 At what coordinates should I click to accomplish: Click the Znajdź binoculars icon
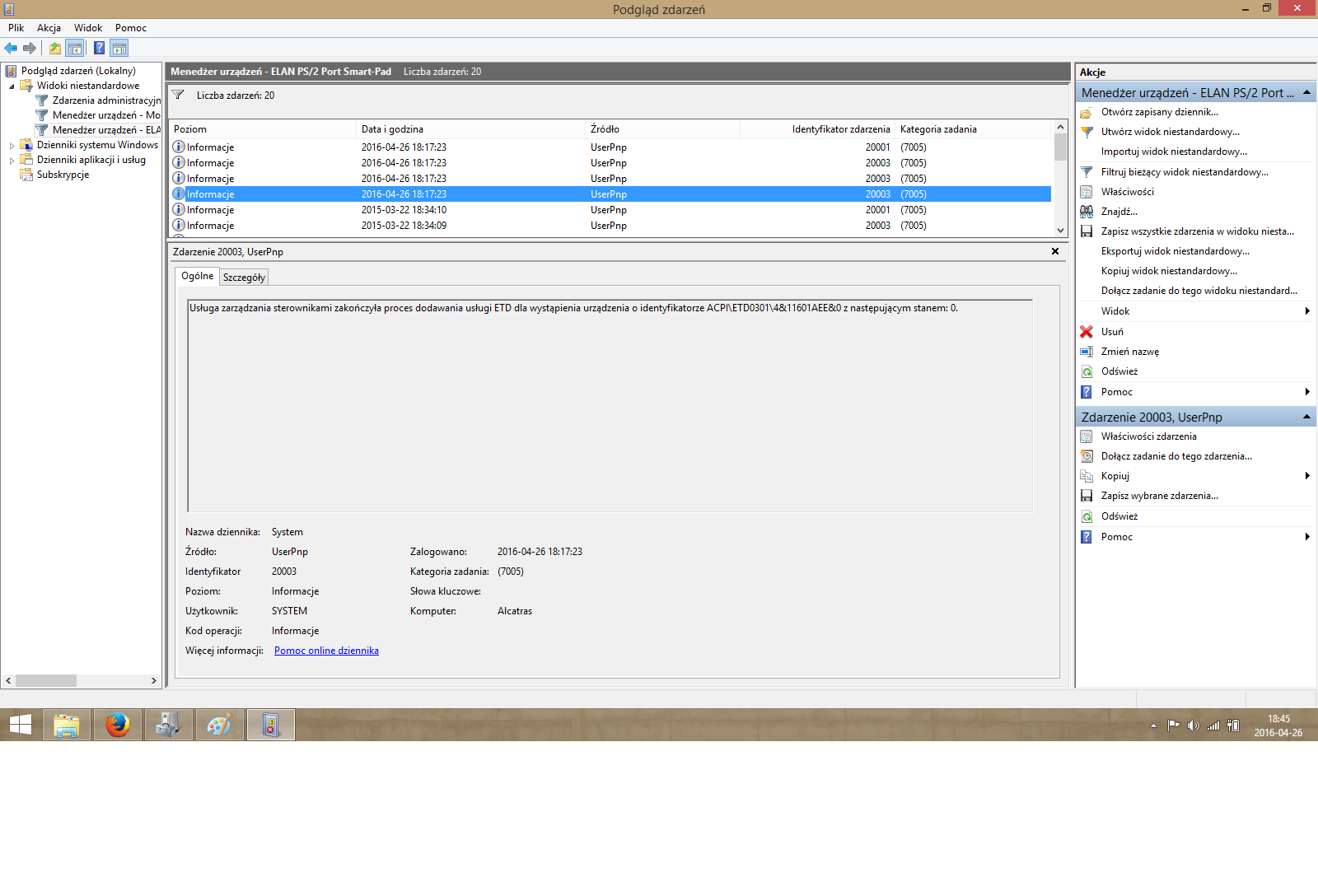point(1087,212)
